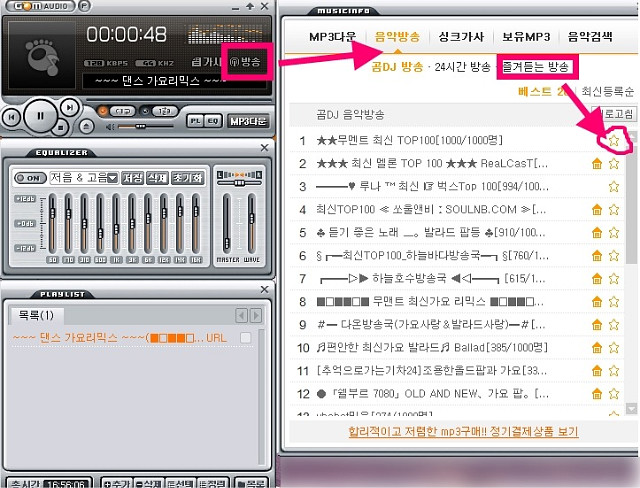The height and width of the screenshot is (488, 640).
Task: Adjust the MASTER level slider
Action: 227,222
